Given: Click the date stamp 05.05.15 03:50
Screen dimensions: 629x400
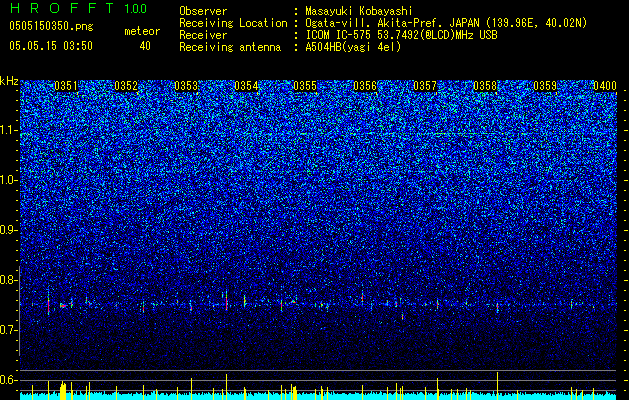Looking at the screenshot, I should [51, 46].
